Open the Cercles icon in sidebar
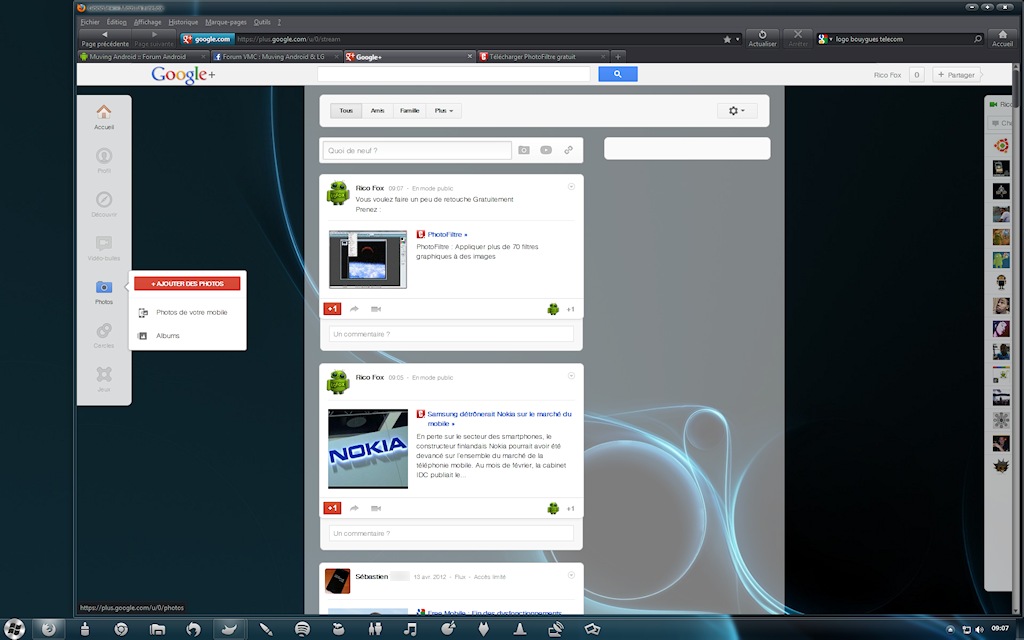The width and height of the screenshot is (1024, 640). tap(104, 330)
